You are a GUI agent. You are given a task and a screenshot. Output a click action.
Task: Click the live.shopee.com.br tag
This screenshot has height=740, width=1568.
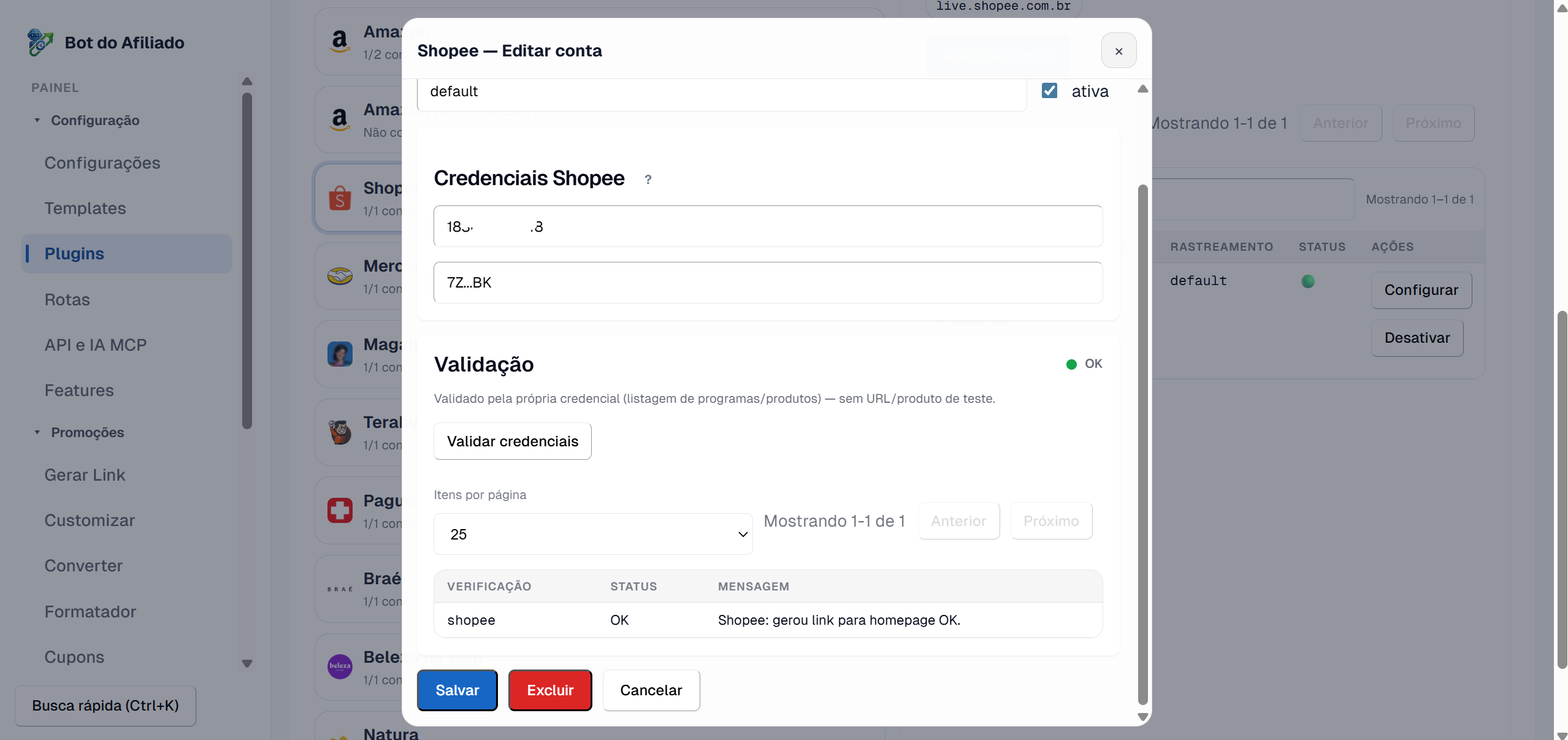point(1003,7)
